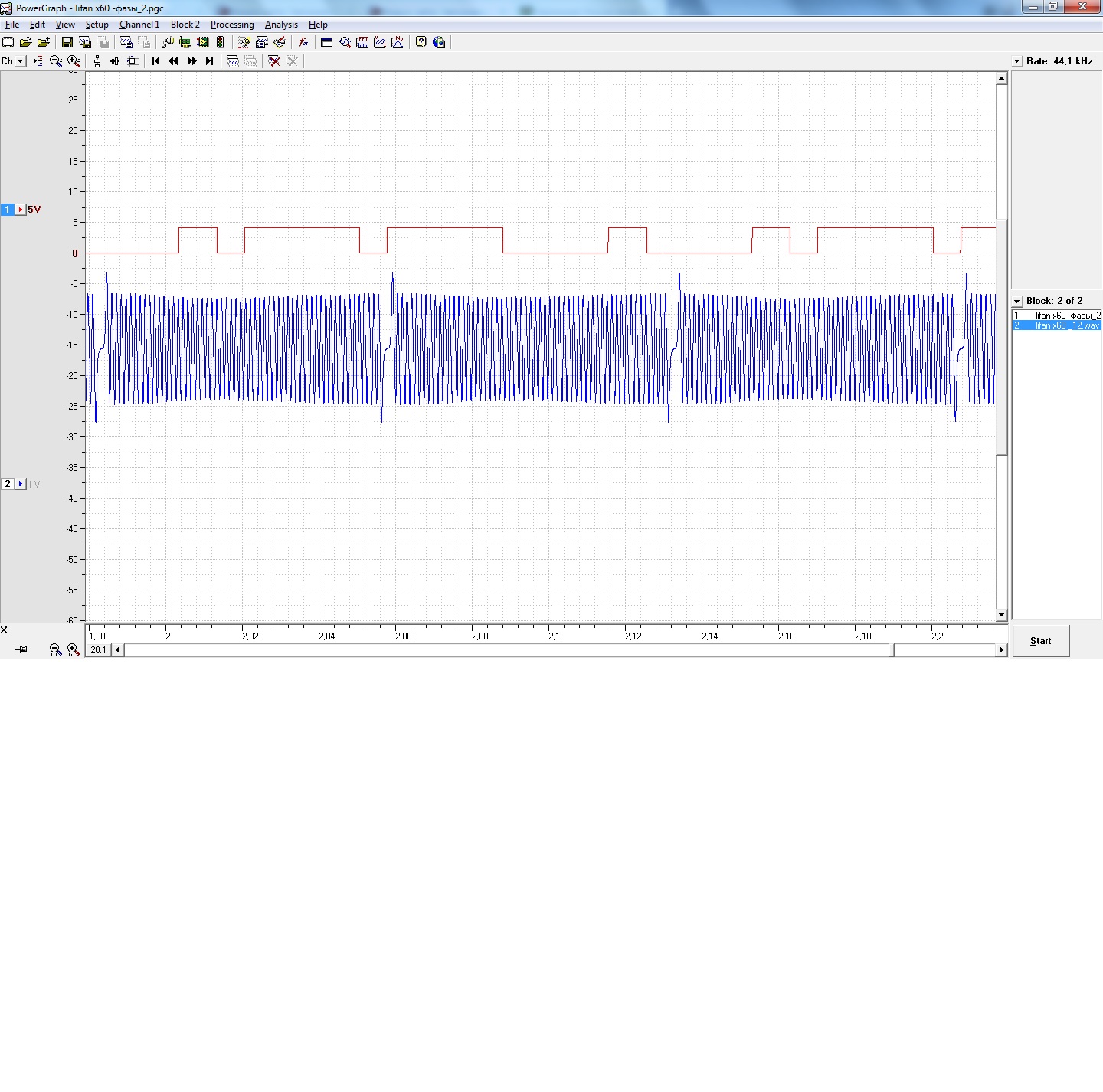
Task: Step forward with the fast-forward arrows
Action: (x=191, y=61)
